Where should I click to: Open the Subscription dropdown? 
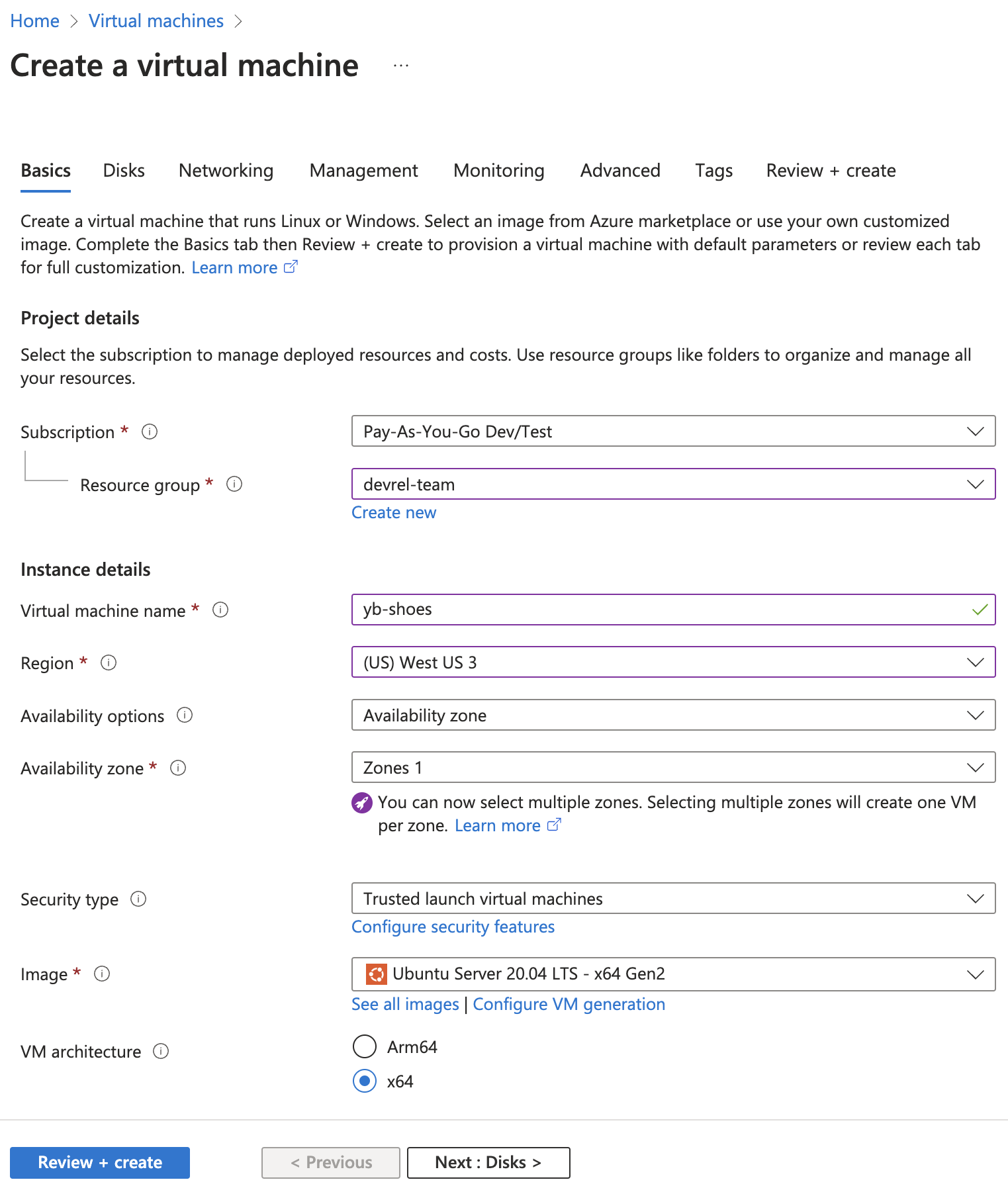tap(672, 432)
